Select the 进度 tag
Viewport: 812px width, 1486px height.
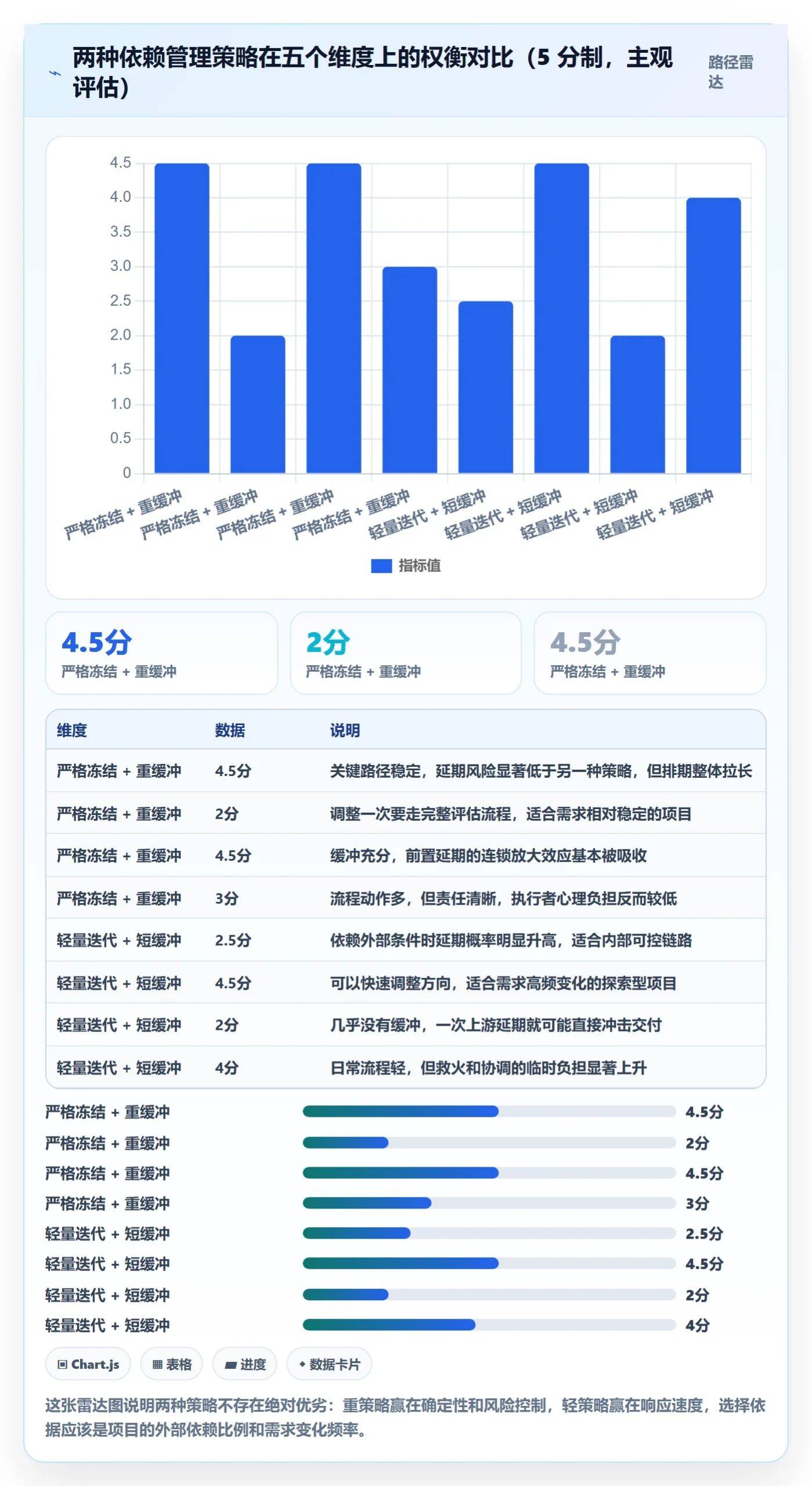pos(244,1364)
